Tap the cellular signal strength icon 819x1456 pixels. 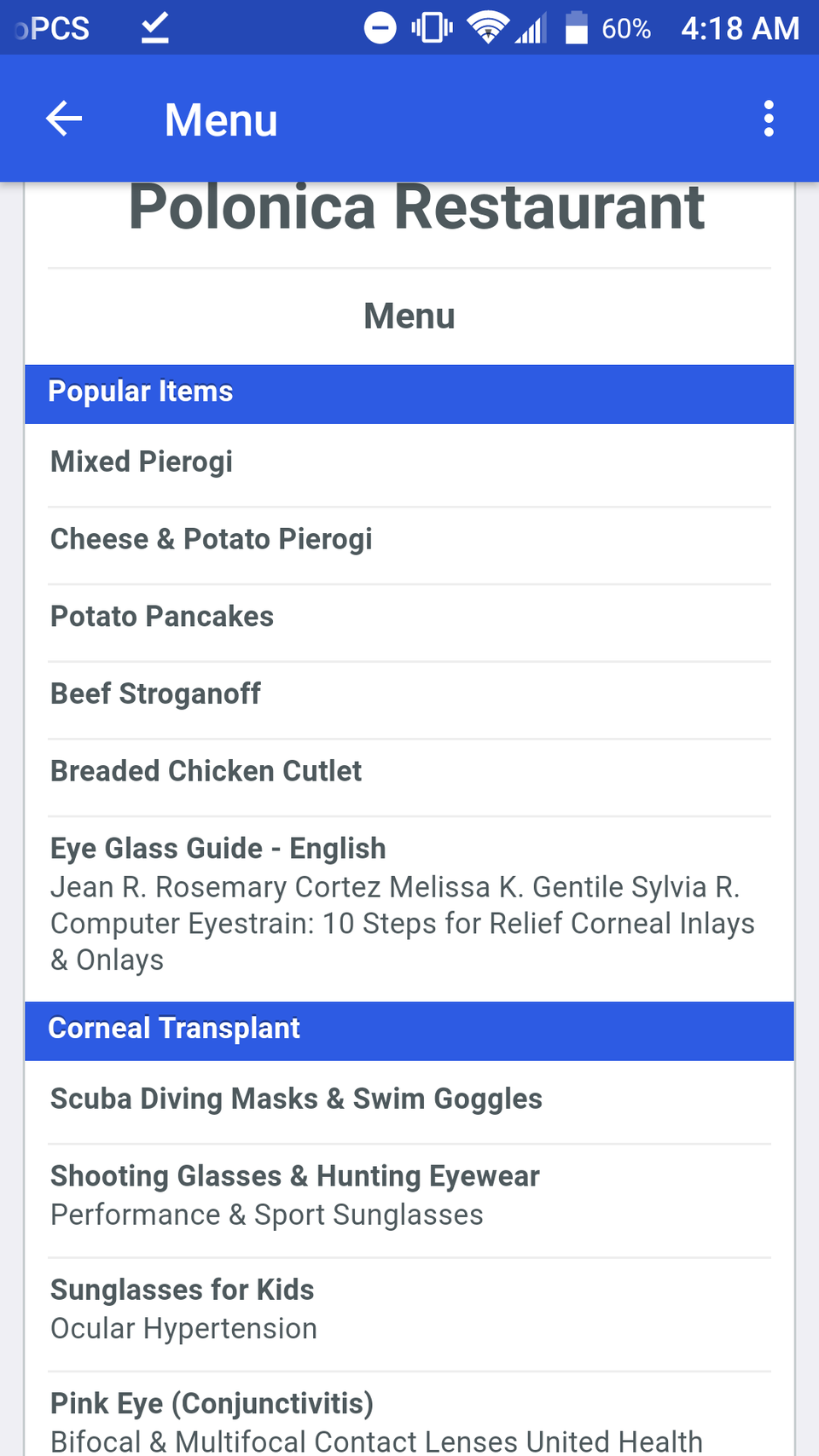click(531, 30)
